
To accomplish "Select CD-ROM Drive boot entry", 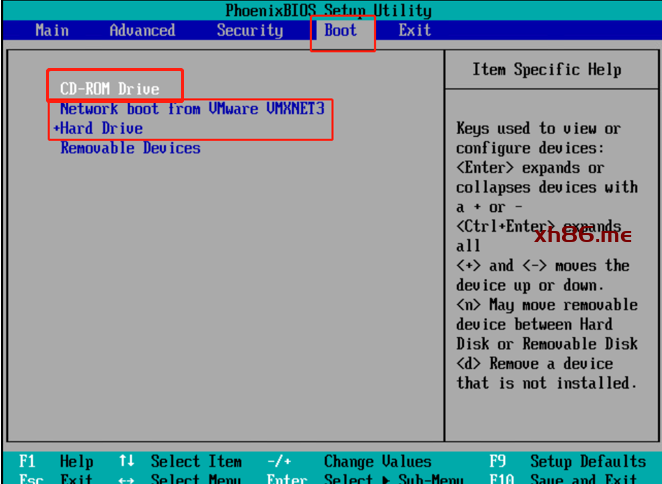I will coord(110,89).
